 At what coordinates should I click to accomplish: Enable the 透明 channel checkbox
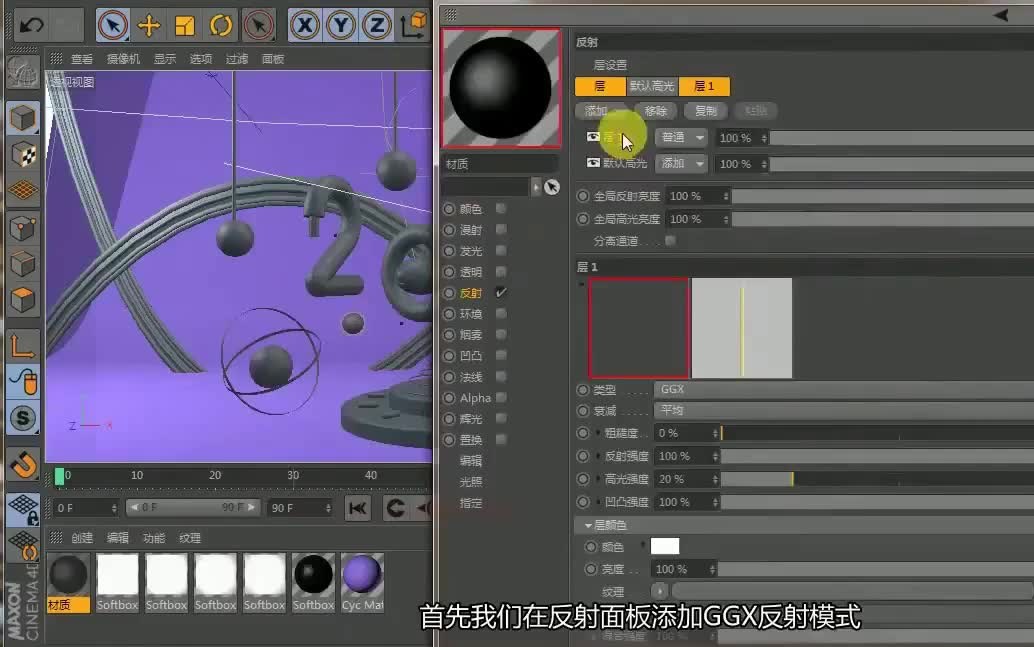point(501,272)
